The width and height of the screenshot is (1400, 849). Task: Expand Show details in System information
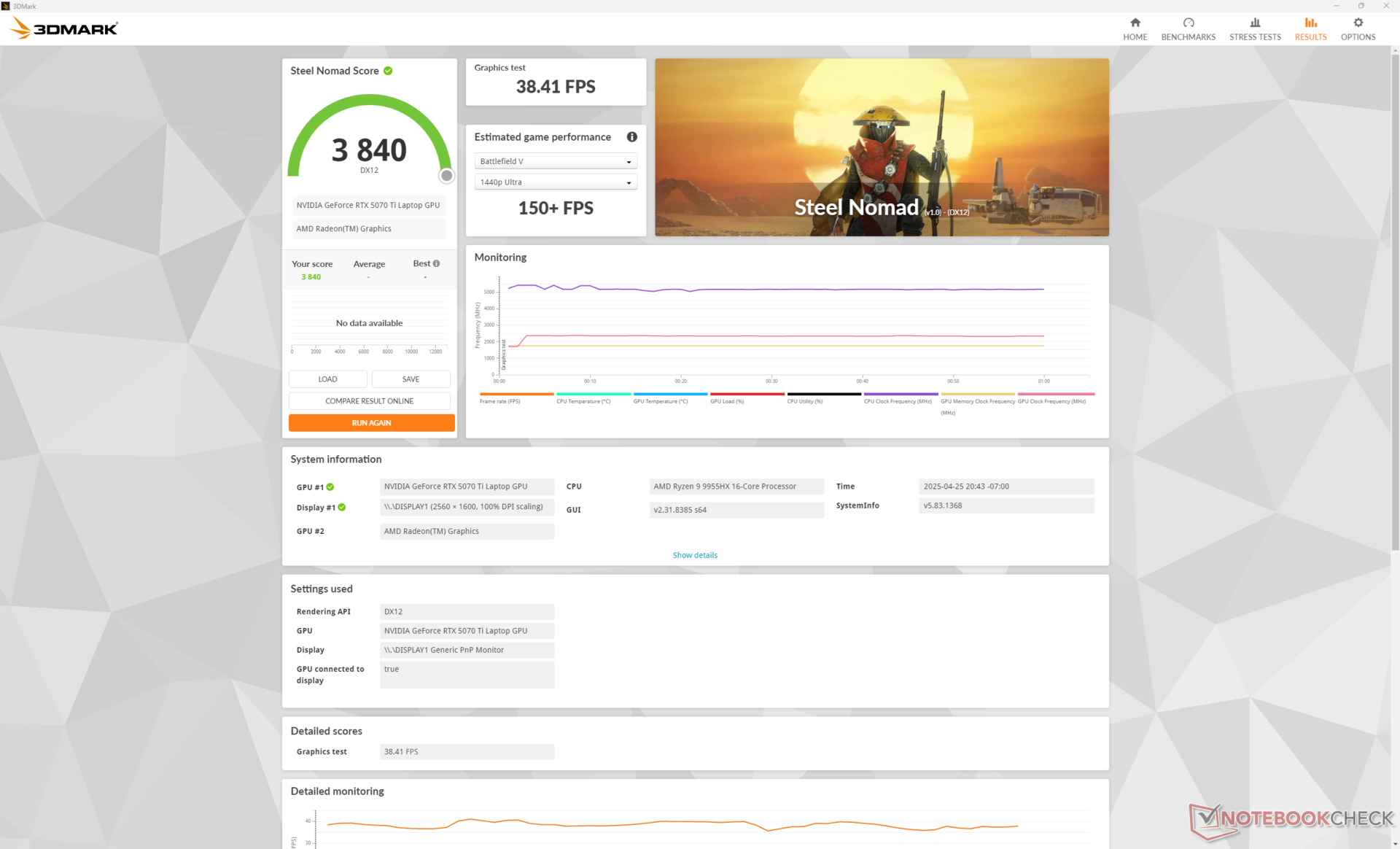(x=694, y=555)
